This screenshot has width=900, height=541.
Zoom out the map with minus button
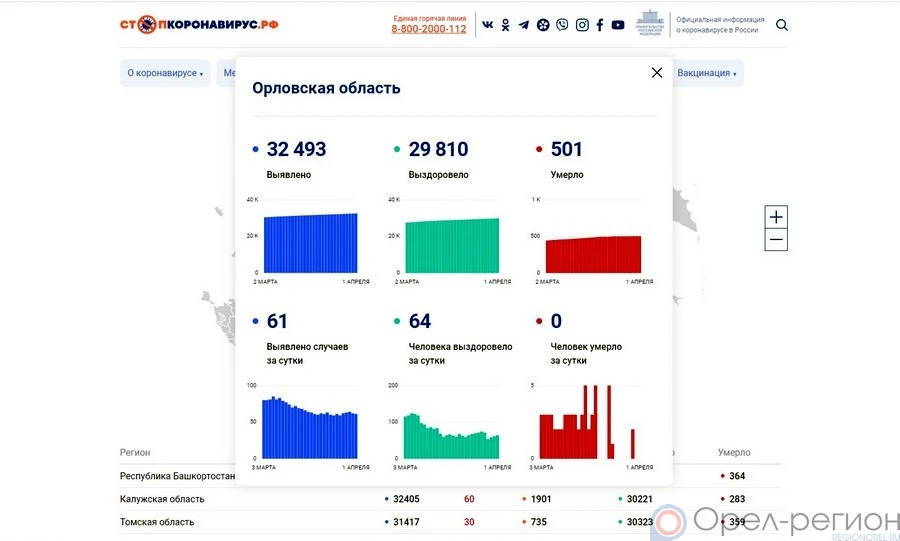776,240
